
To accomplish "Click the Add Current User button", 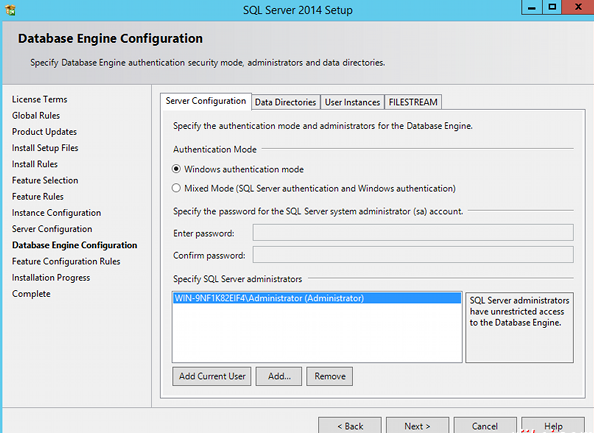I will [212, 376].
